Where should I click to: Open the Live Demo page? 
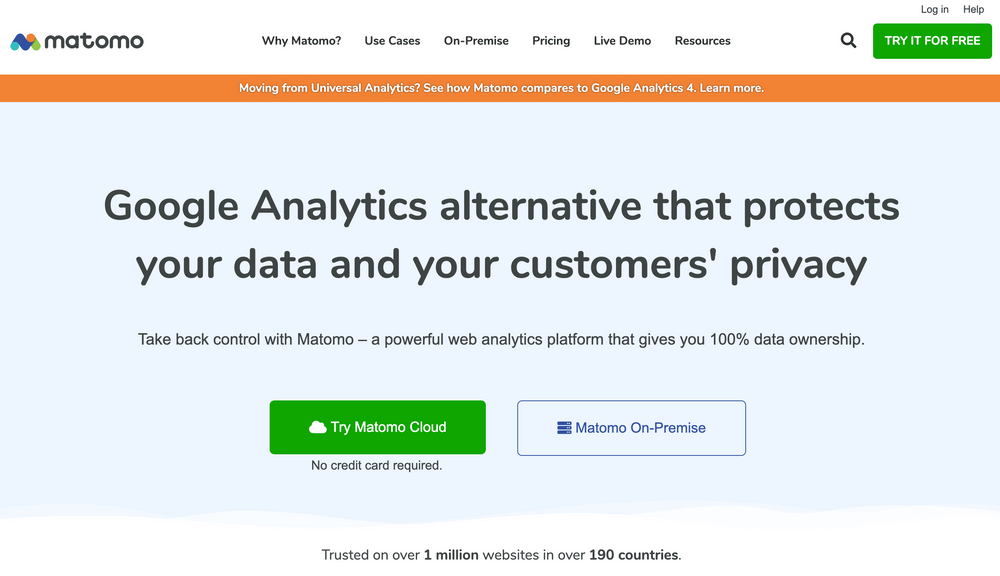point(622,41)
